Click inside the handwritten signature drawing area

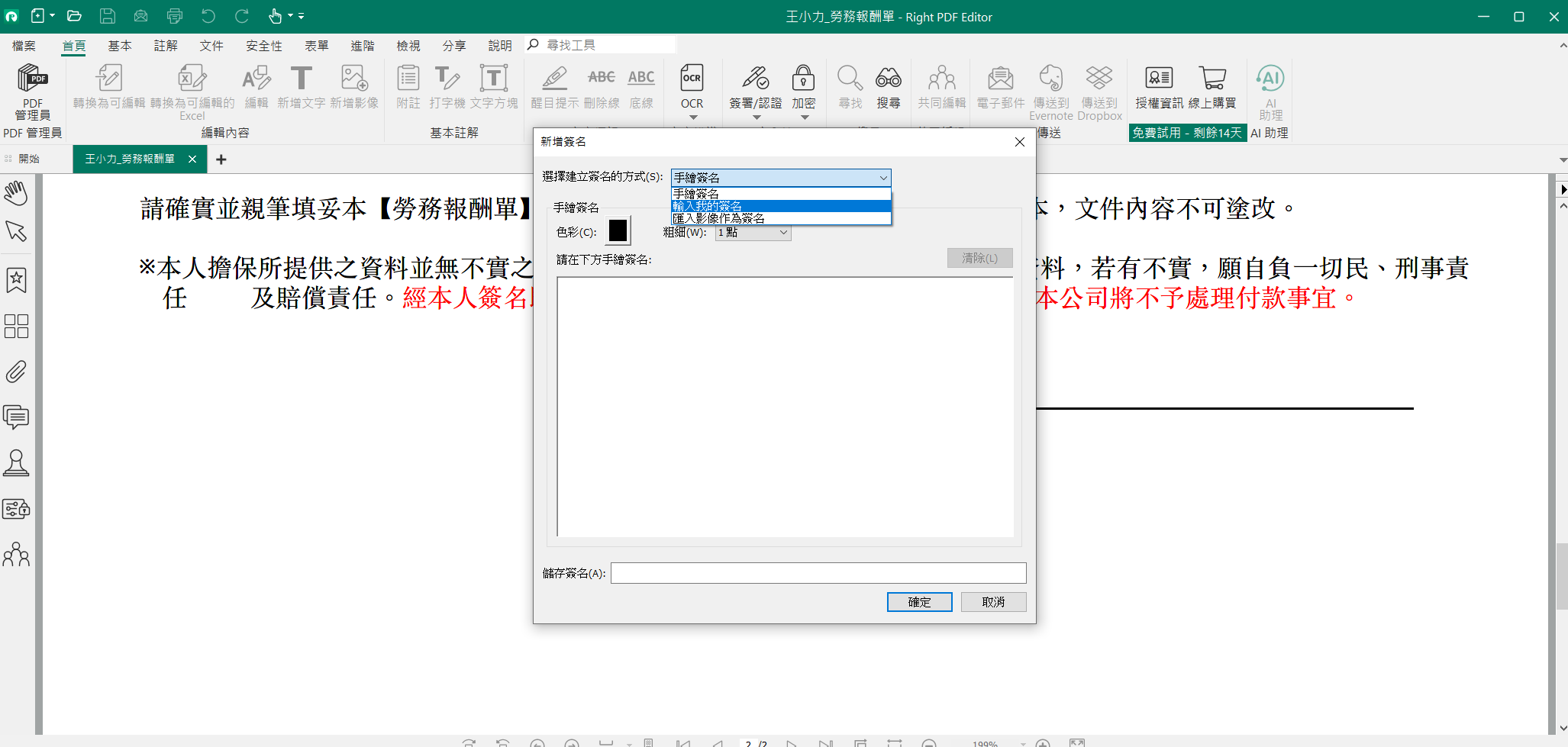click(785, 407)
